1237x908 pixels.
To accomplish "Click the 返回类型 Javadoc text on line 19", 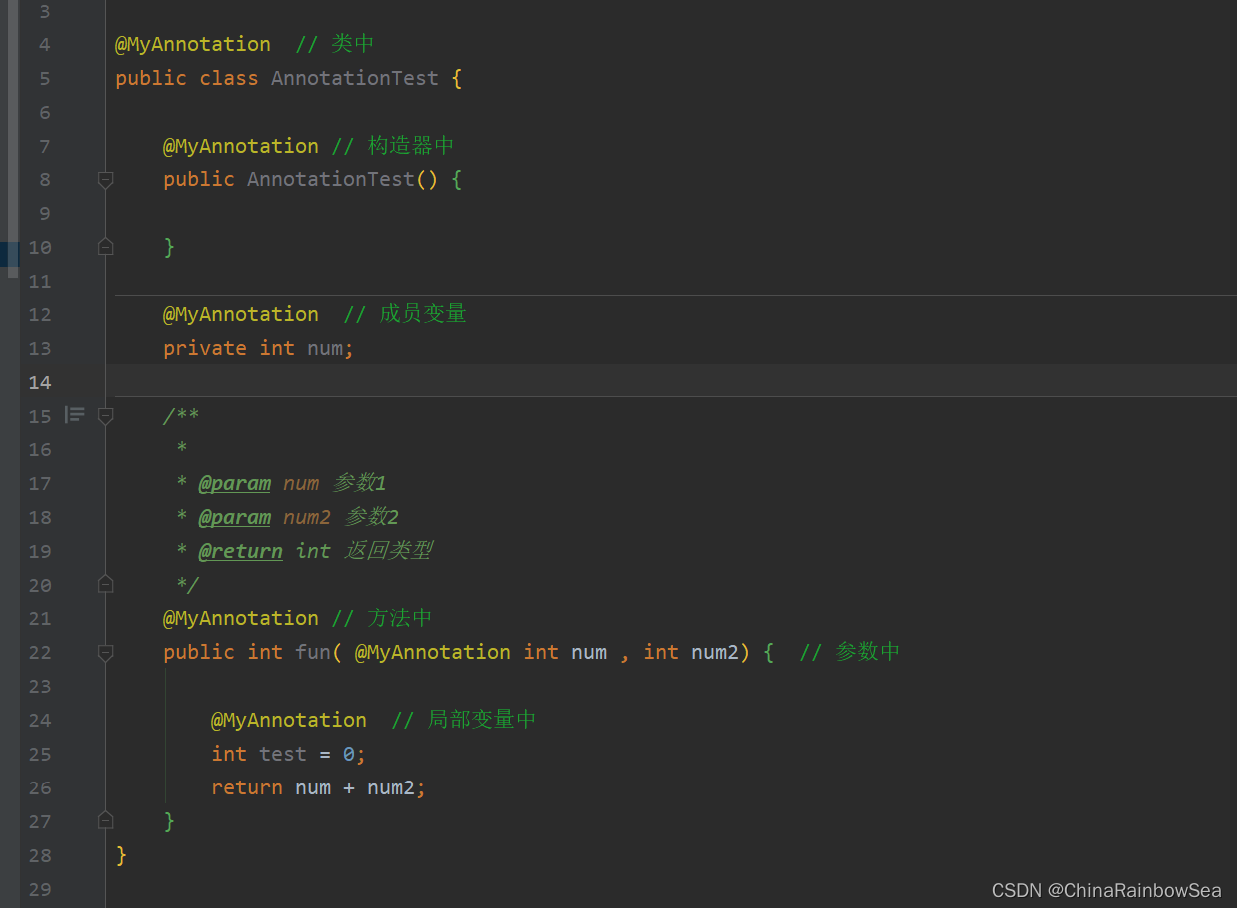I will coord(388,551).
